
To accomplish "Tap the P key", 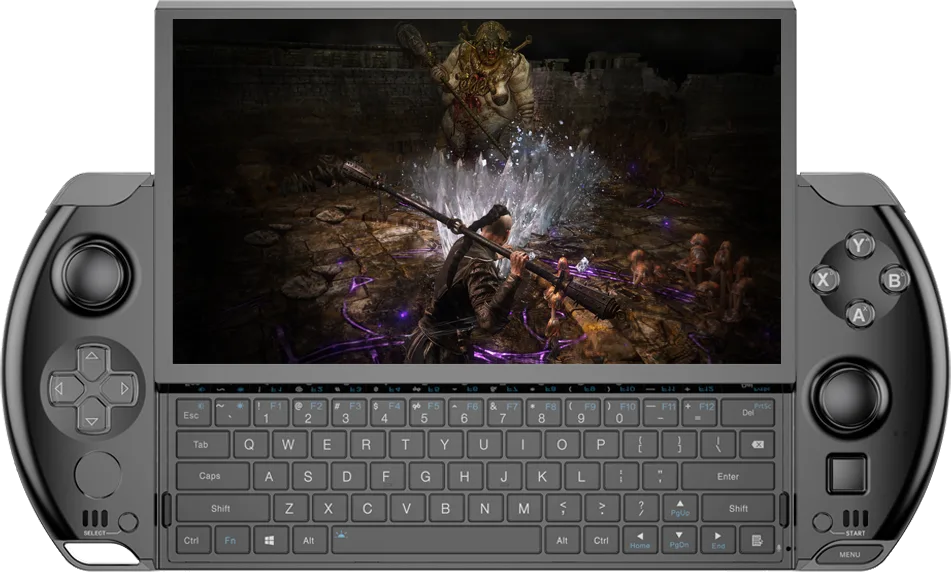I will 600,445.
